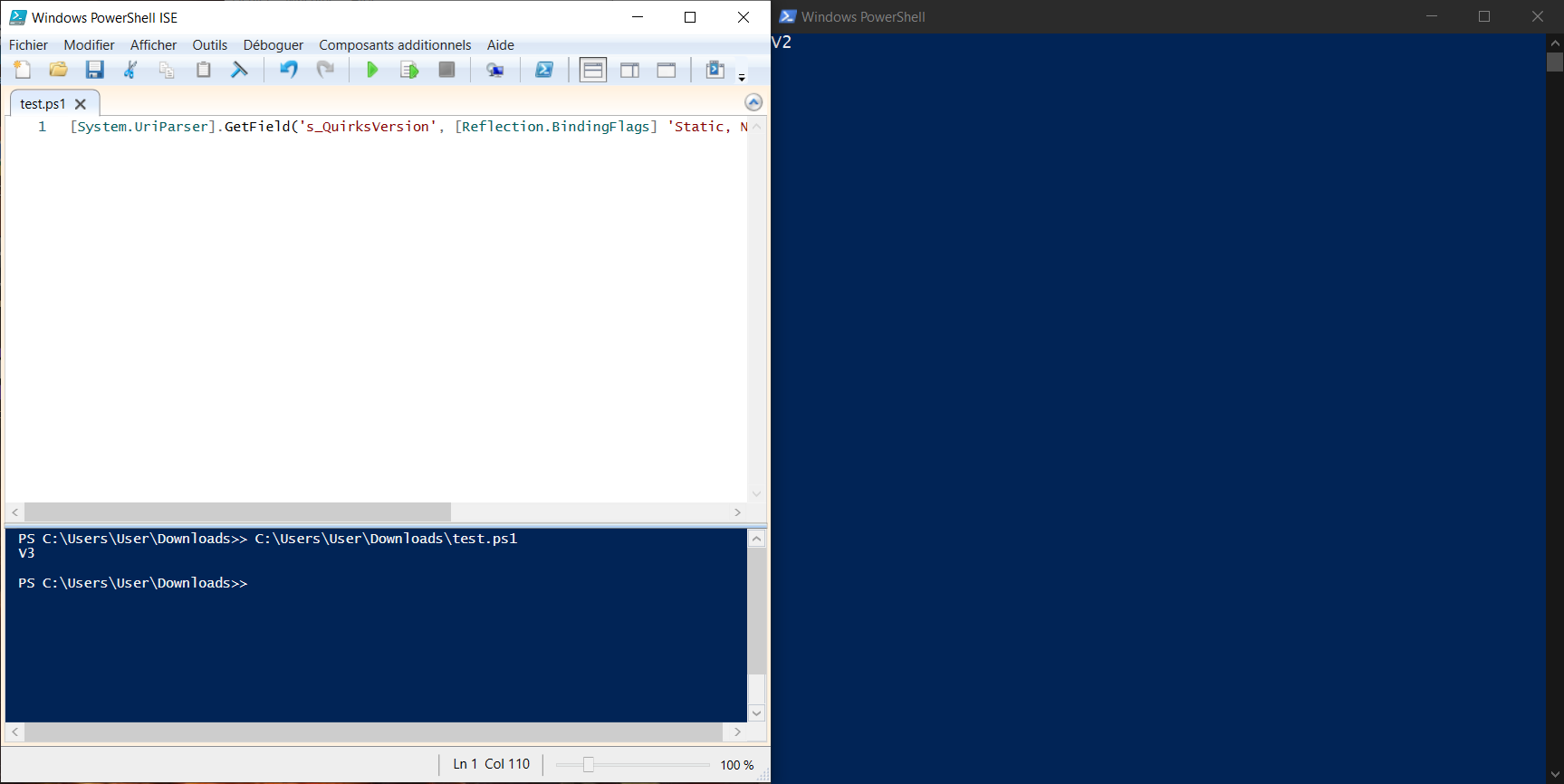
Task: Click the Undo arrow icon
Action: click(x=289, y=70)
